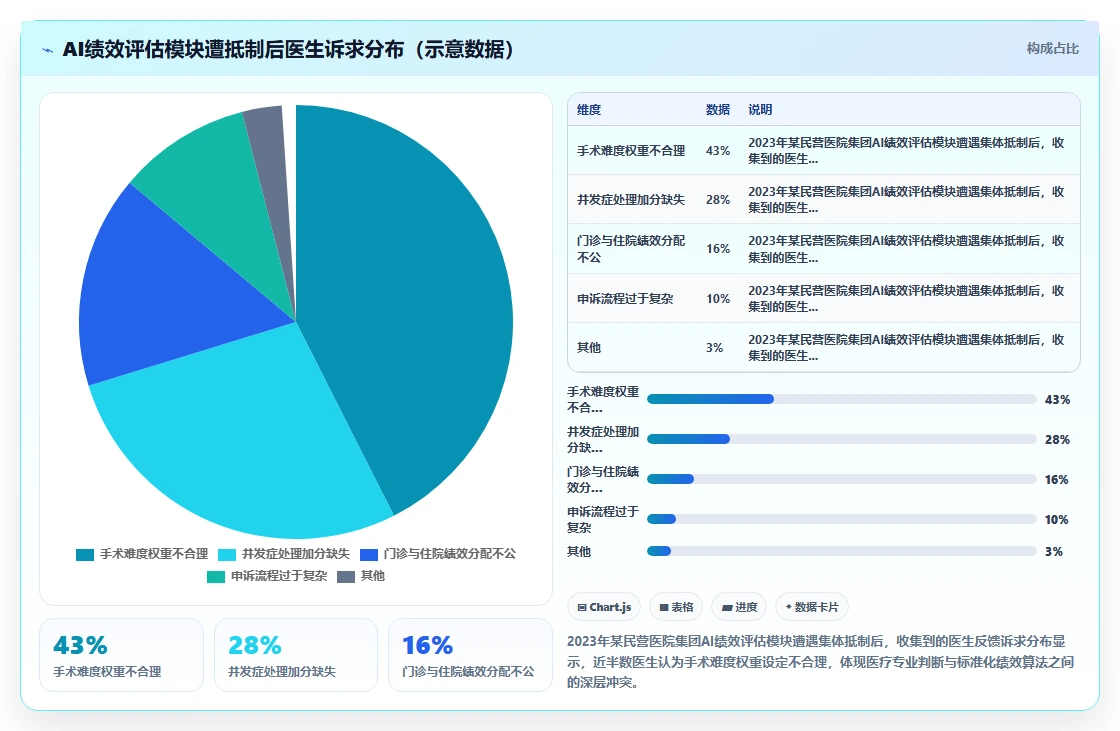
Task: Click table cell 申诉流程过于复杂
Action: [x=625, y=299]
